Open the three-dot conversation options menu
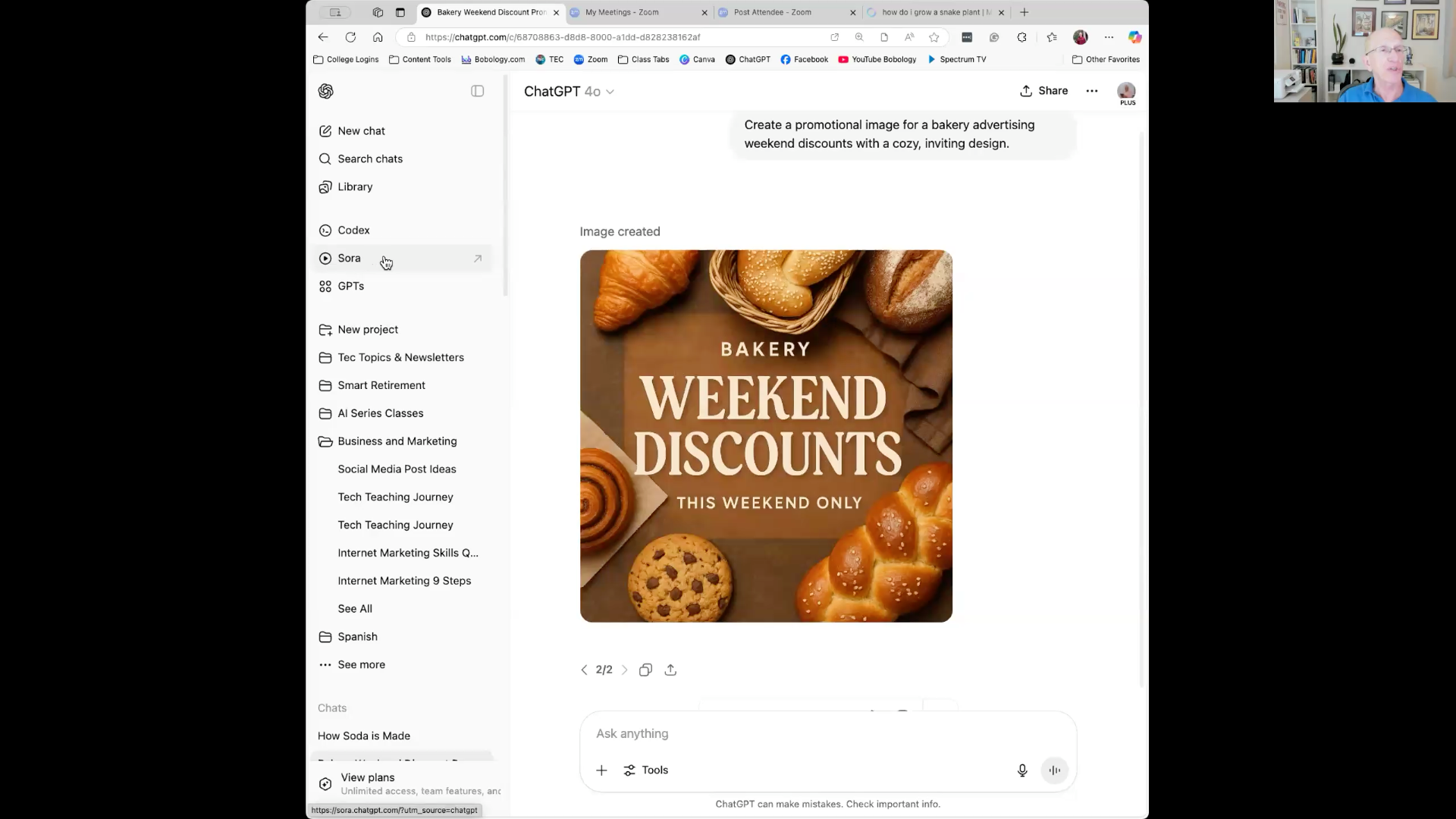Screen dimensions: 1456x819 (x=1092, y=91)
